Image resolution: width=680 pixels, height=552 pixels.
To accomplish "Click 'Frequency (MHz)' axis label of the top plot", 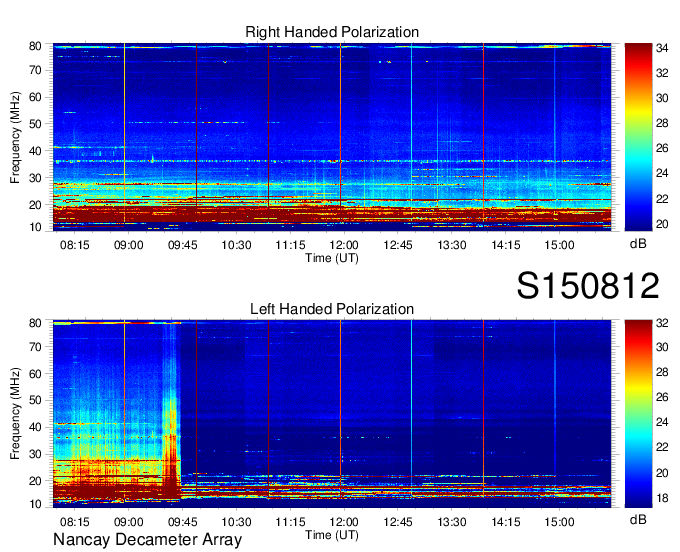I will (x=15, y=137).
